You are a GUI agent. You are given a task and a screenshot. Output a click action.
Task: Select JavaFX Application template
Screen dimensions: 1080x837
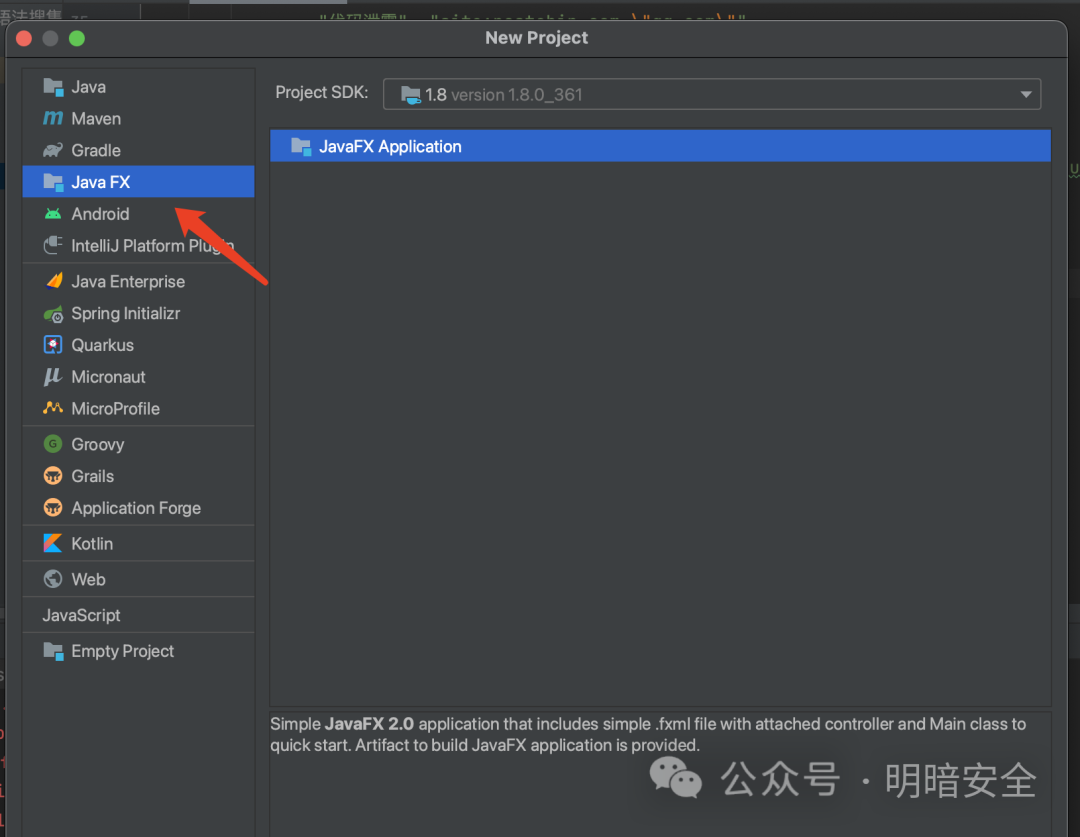(x=390, y=147)
